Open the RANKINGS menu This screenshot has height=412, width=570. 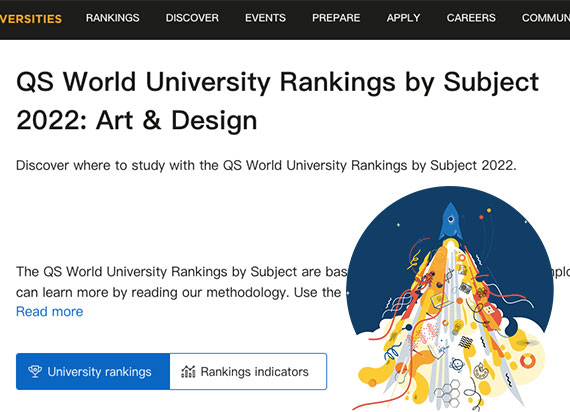[x=112, y=18]
